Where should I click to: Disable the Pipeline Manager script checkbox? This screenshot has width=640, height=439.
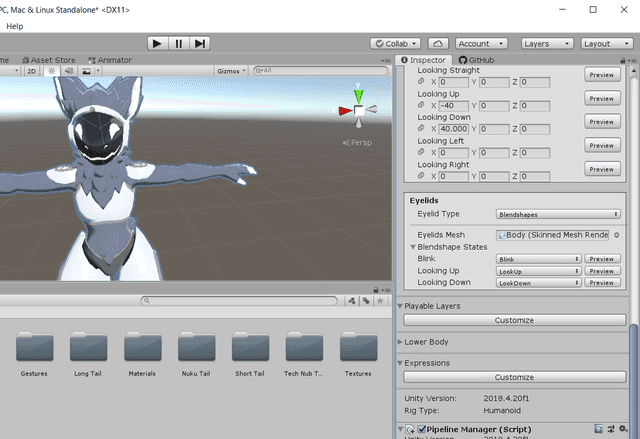(x=421, y=429)
